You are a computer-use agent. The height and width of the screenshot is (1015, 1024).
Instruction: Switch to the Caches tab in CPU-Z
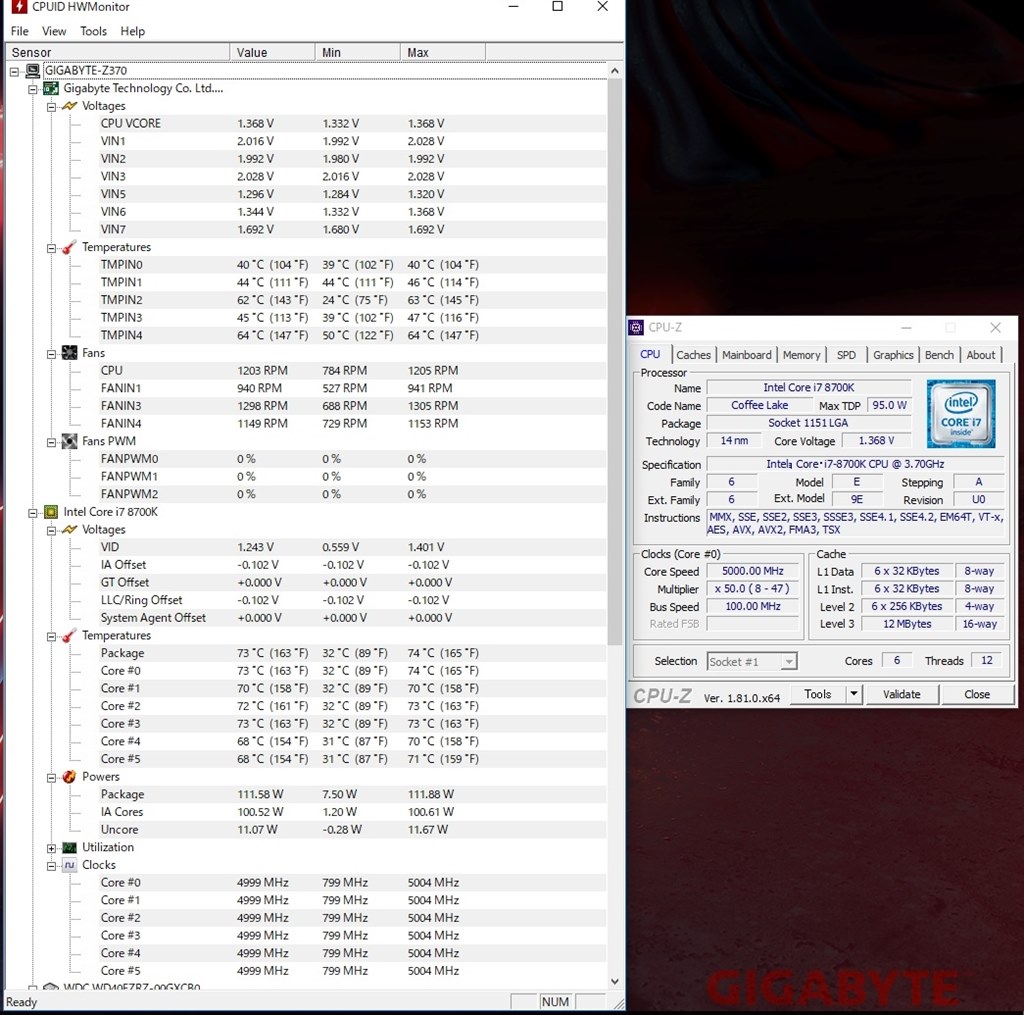point(693,355)
